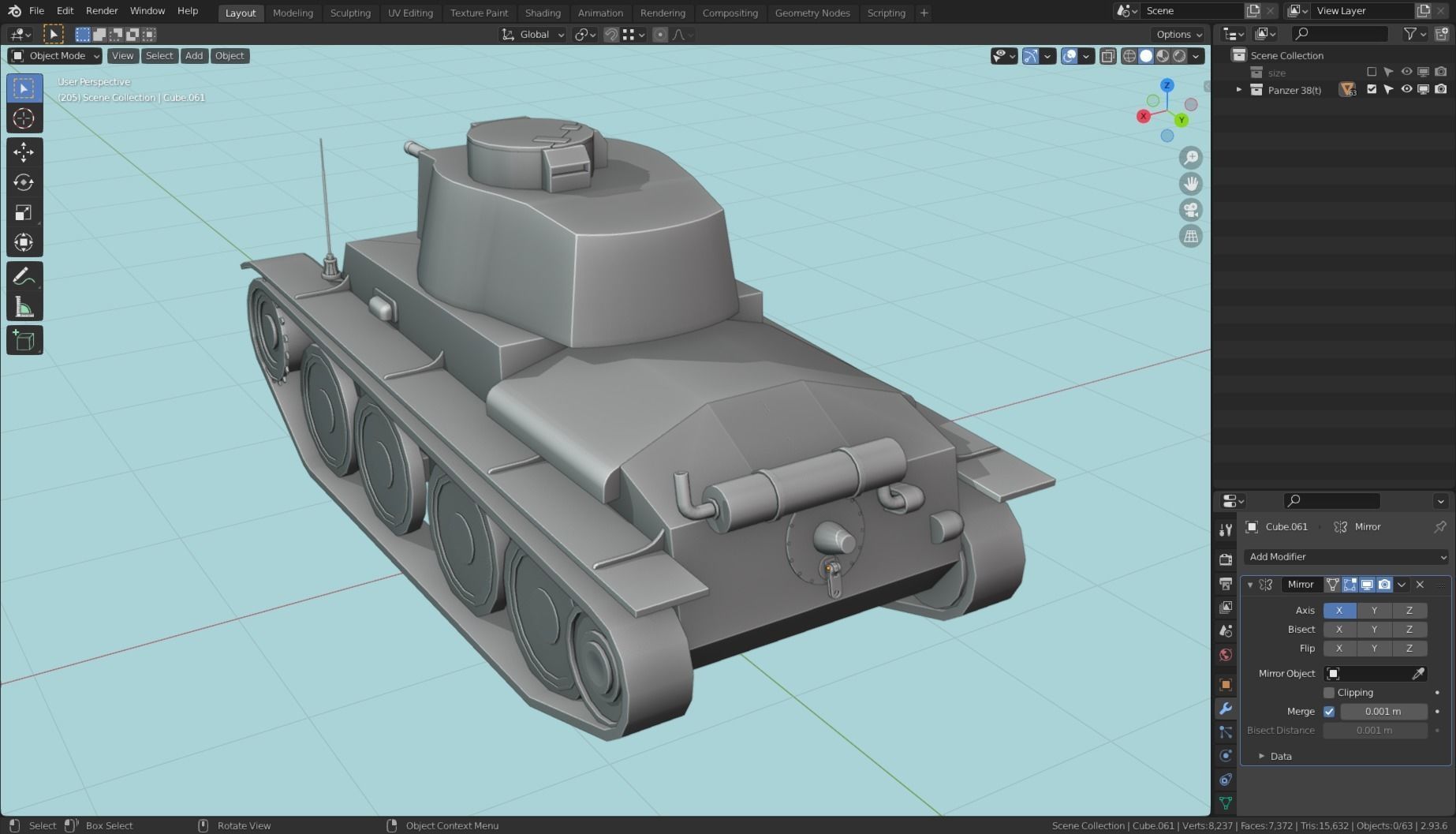Open the Render menu
The image size is (1456, 834).
(x=101, y=10)
